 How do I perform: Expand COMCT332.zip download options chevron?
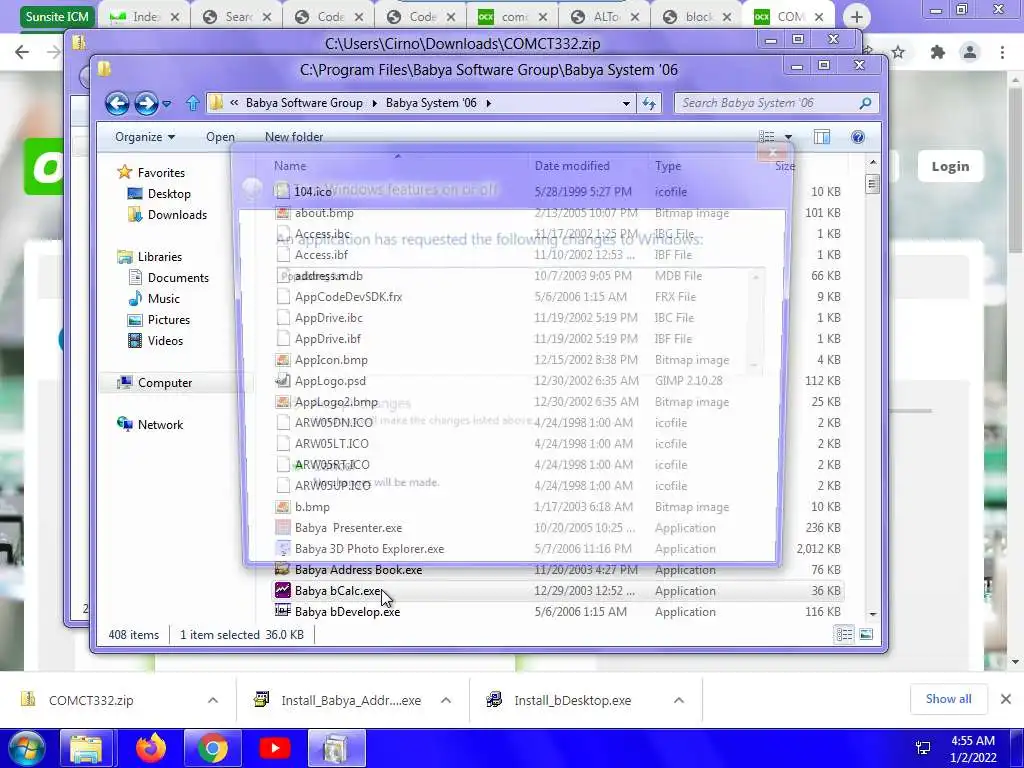(213, 700)
